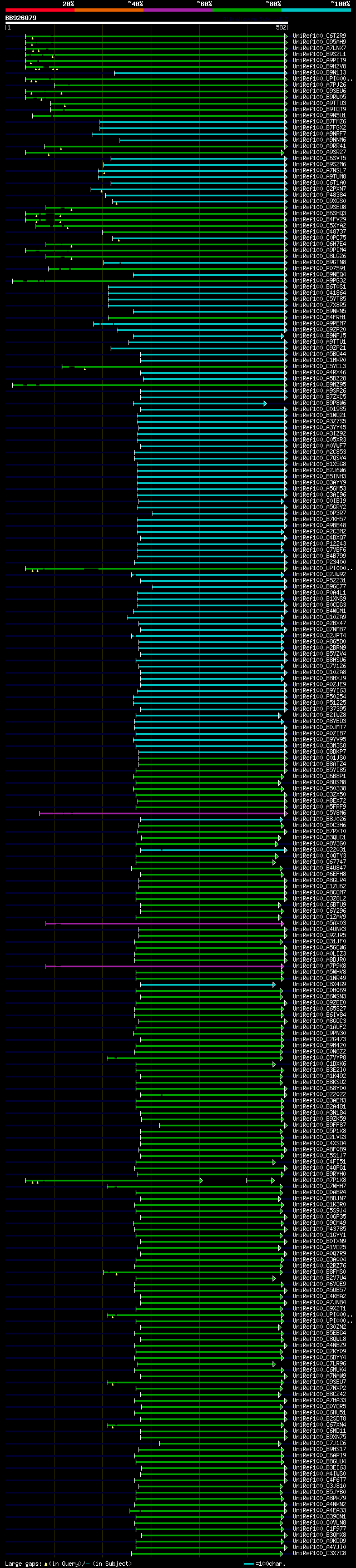Click the purple alignment bar for UniRef100_A7P9K8
356x1568 pixels.
[x=164, y=966]
